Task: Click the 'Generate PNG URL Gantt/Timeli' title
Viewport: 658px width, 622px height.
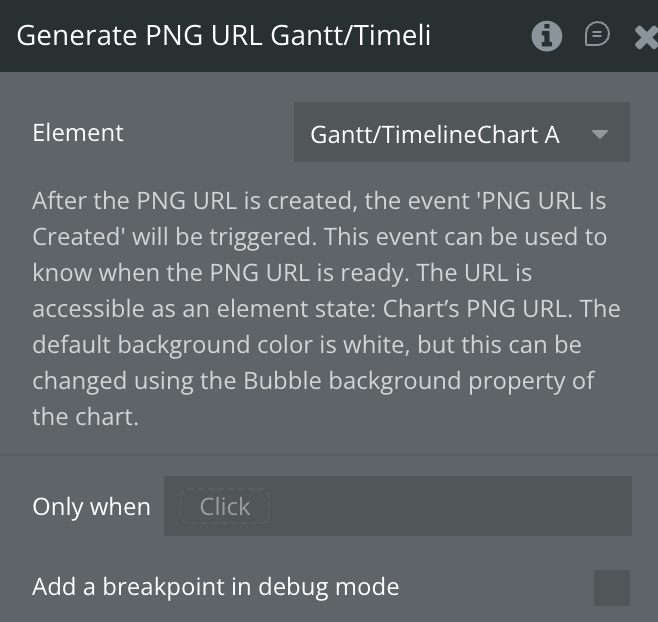Action: 224,36
